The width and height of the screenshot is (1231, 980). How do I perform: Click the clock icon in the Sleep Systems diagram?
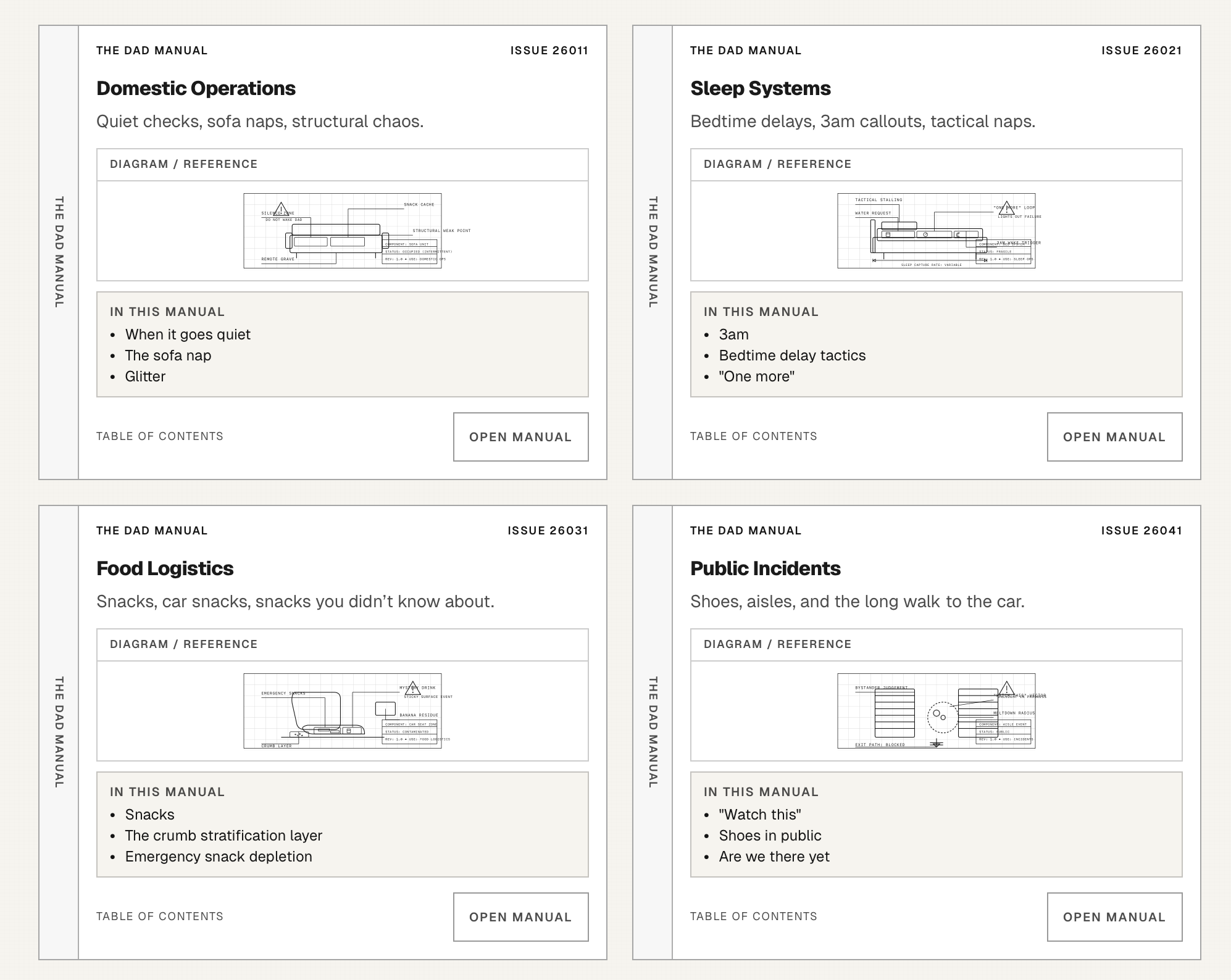(925, 235)
